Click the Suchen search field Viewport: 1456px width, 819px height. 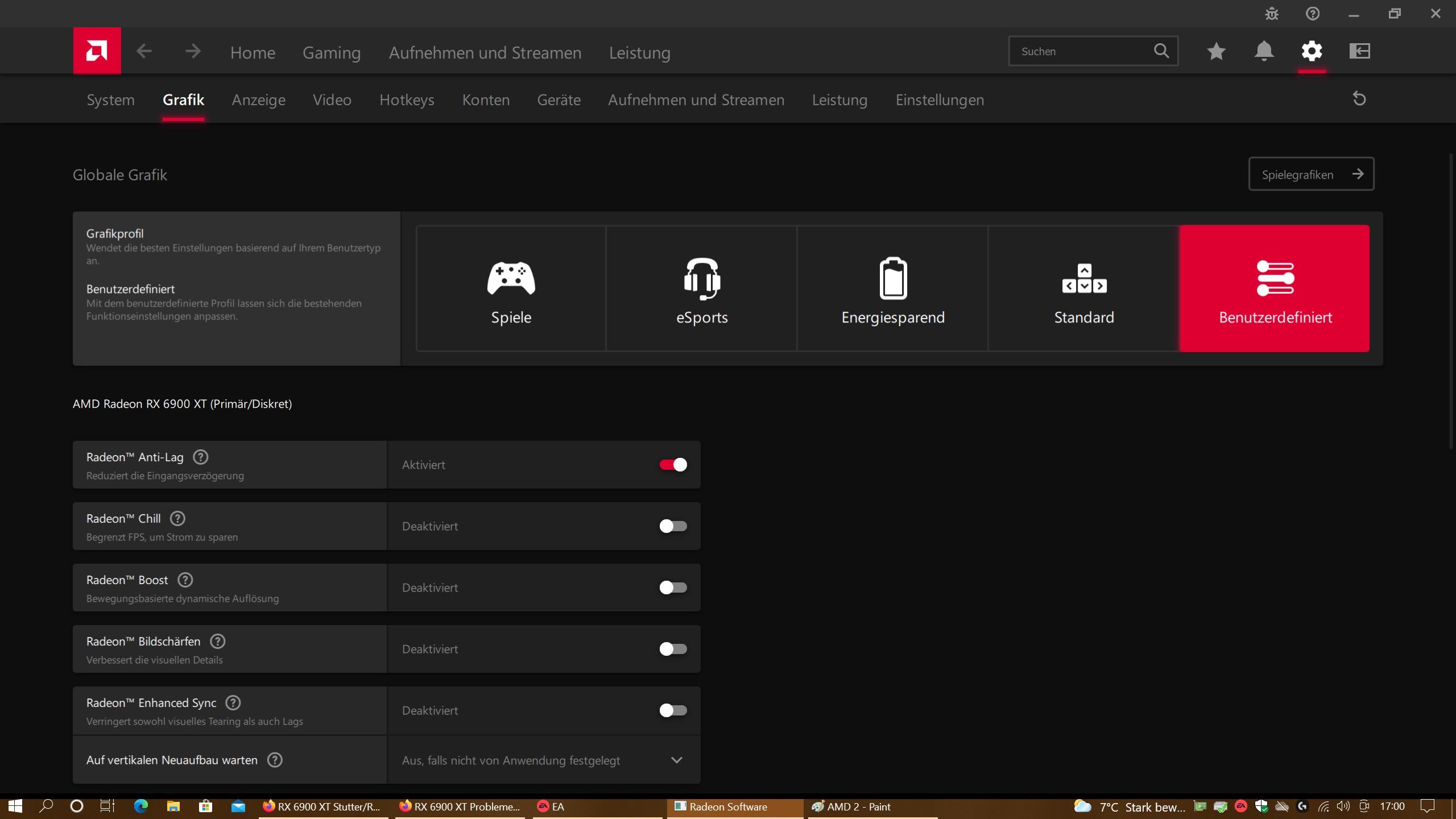coord(1081,51)
